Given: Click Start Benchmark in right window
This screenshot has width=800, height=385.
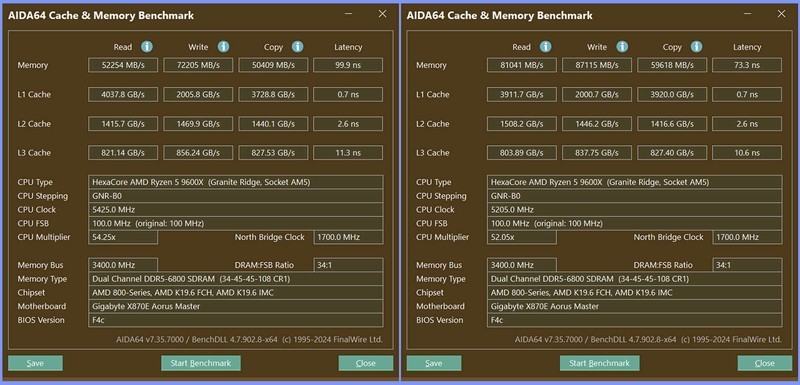Looking at the screenshot, I should pos(599,363).
